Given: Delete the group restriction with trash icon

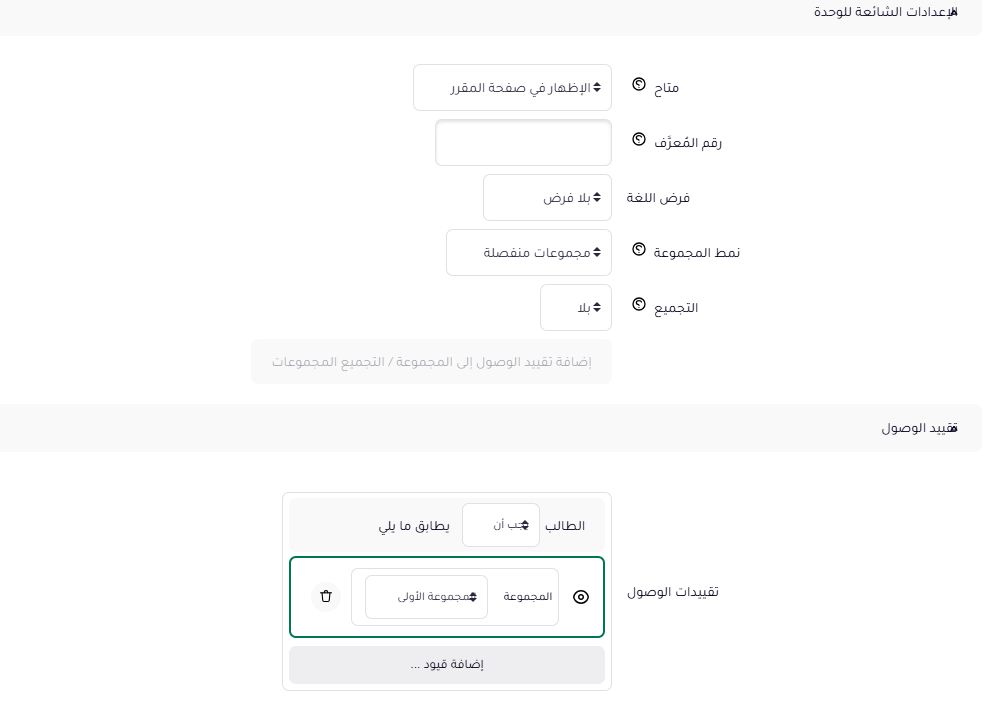Looking at the screenshot, I should click(x=326, y=596).
